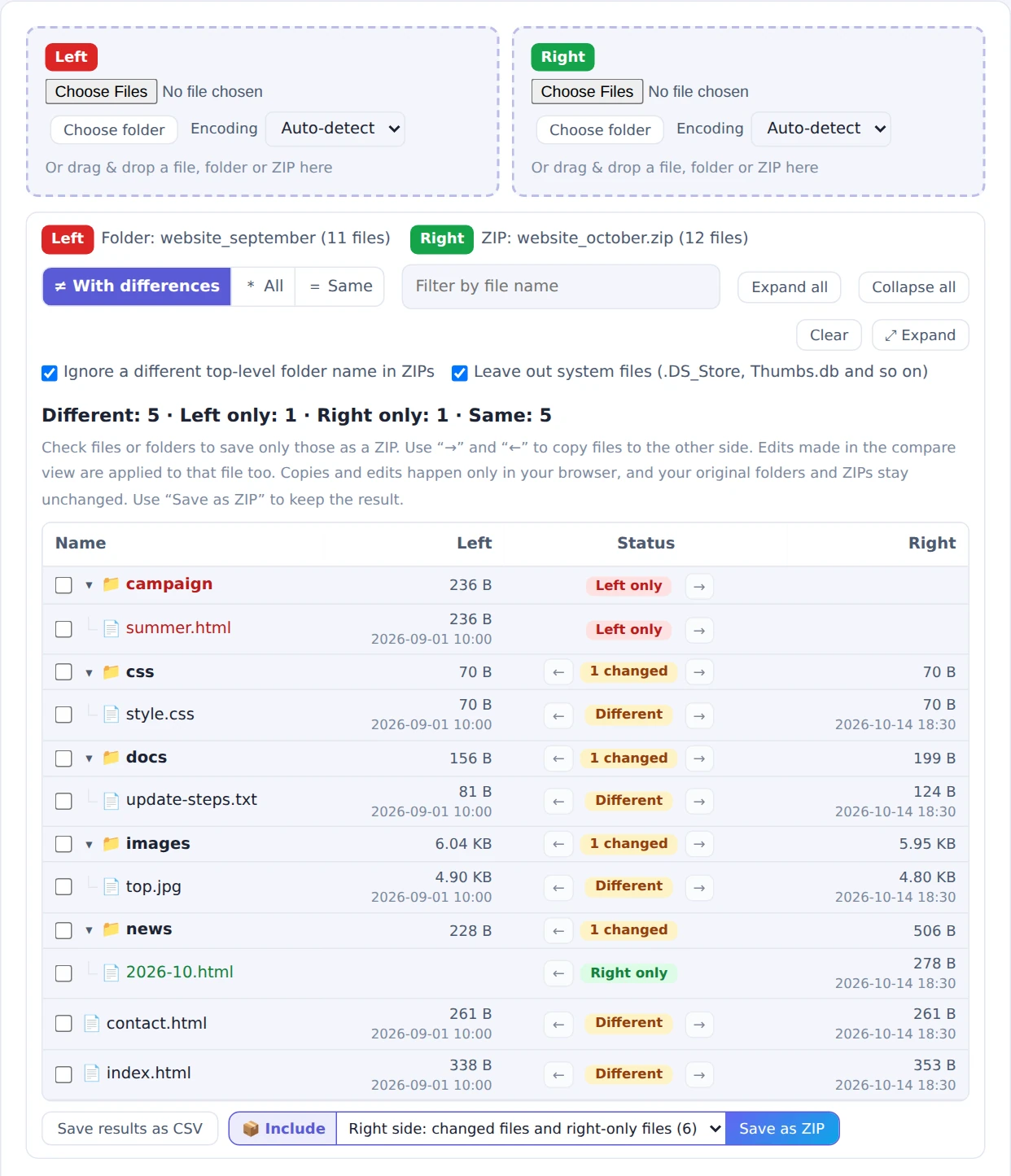Toggle ignore top-level folder name checkbox
The image size is (1011, 1176).
click(x=50, y=373)
